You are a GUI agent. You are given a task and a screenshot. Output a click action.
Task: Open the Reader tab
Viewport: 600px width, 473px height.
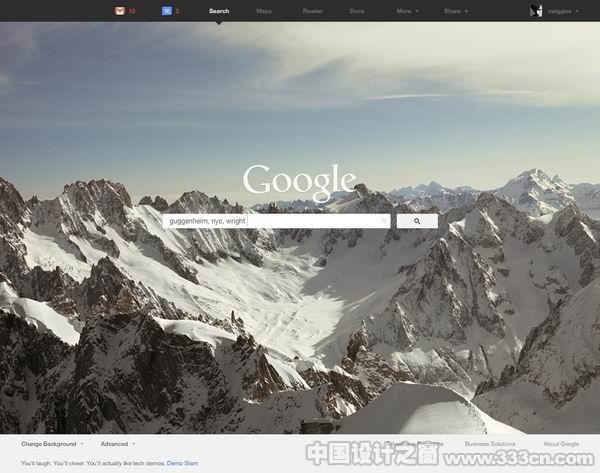click(x=313, y=11)
